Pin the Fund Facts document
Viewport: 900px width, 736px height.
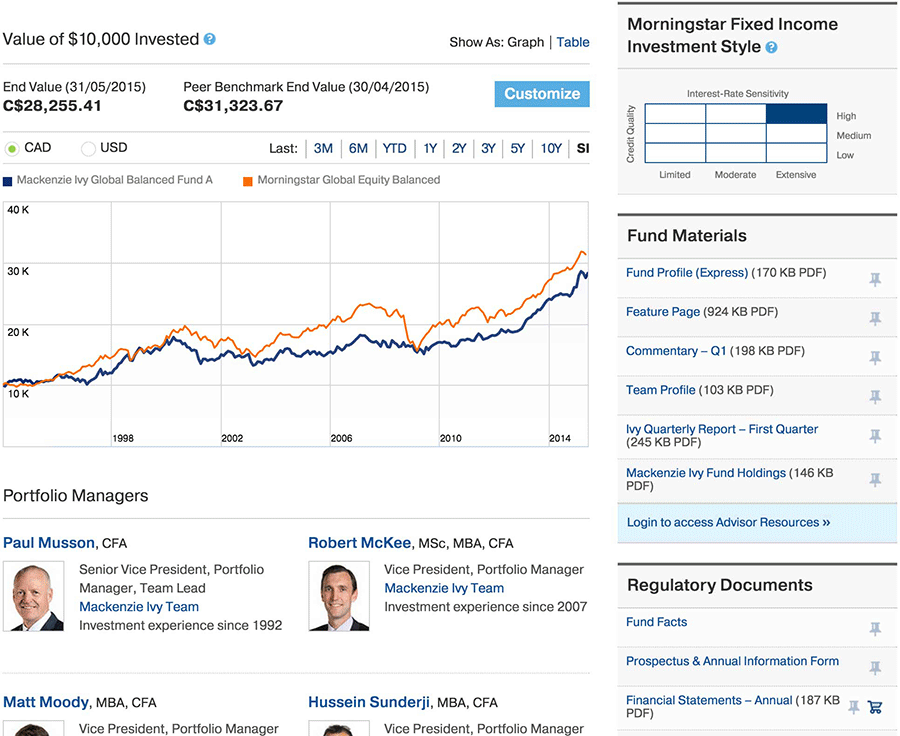pyautogui.click(x=875, y=629)
